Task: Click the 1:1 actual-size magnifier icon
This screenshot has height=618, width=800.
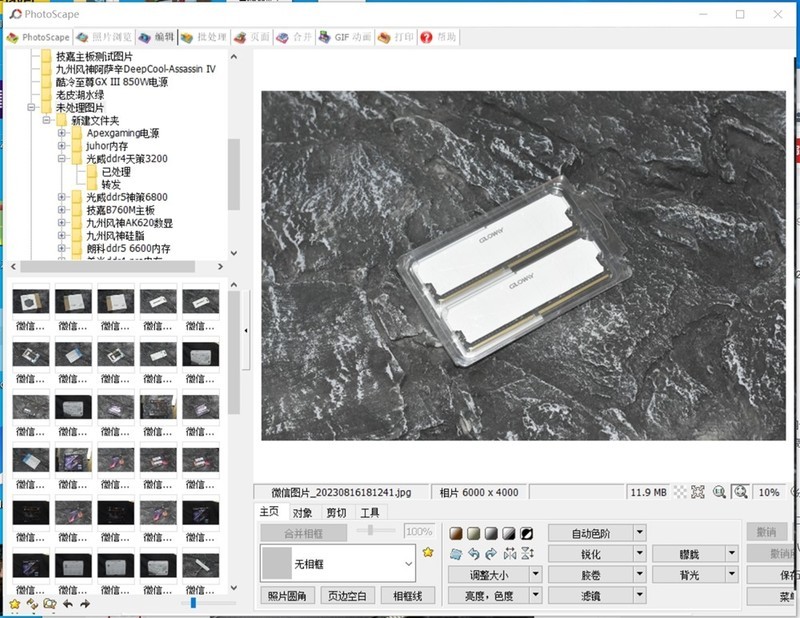Action: (x=720, y=492)
